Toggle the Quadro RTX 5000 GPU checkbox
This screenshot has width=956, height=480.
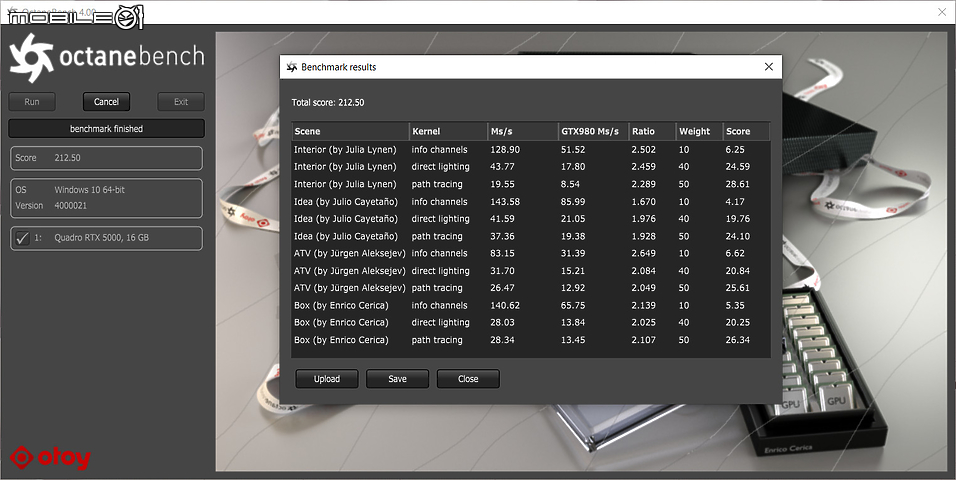click(23, 238)
